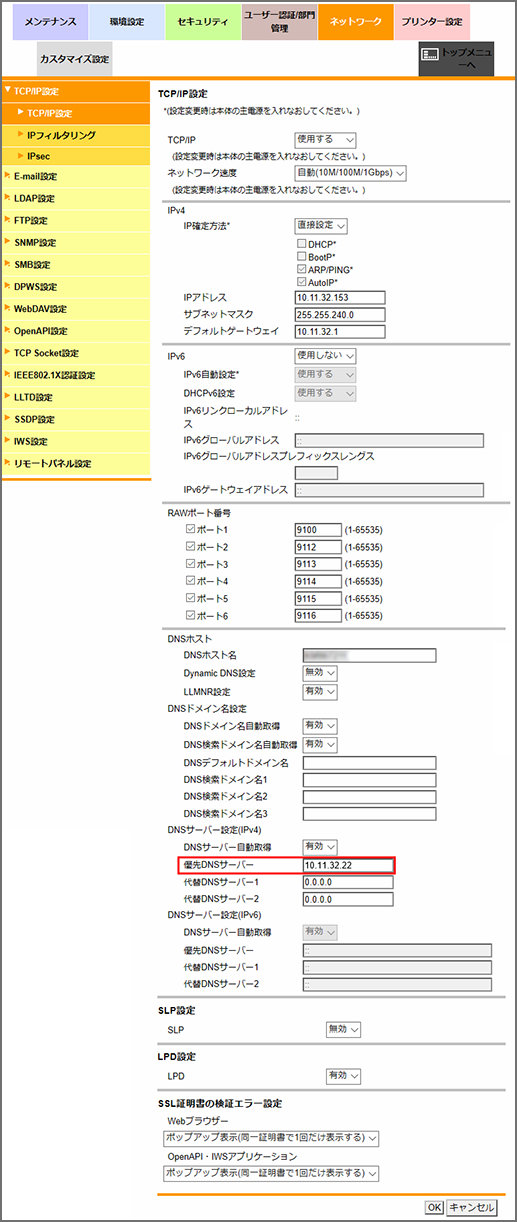Screen dimensions: 517x1222
Task: Expand SSDP設定 in sidebar
Action: point(75,419)
